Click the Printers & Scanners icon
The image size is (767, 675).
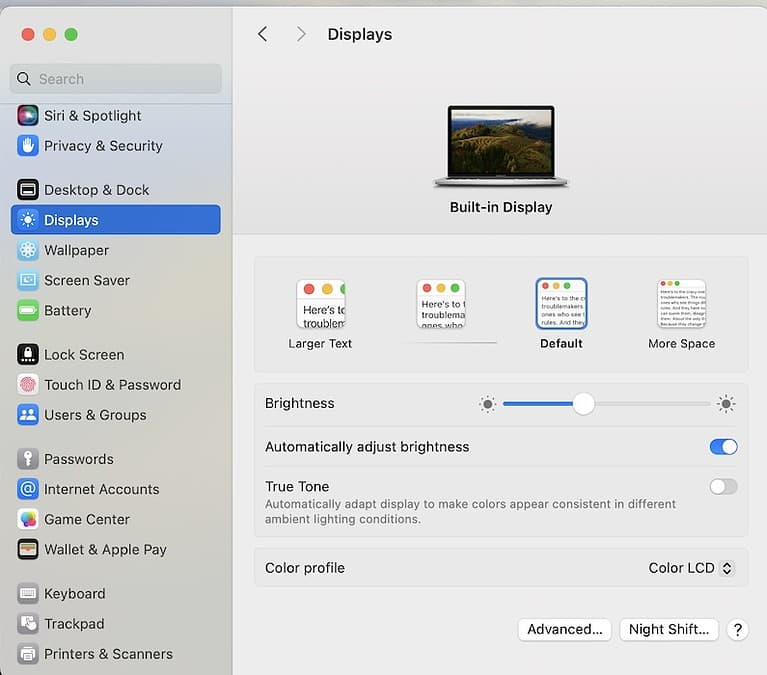point(28,654)
